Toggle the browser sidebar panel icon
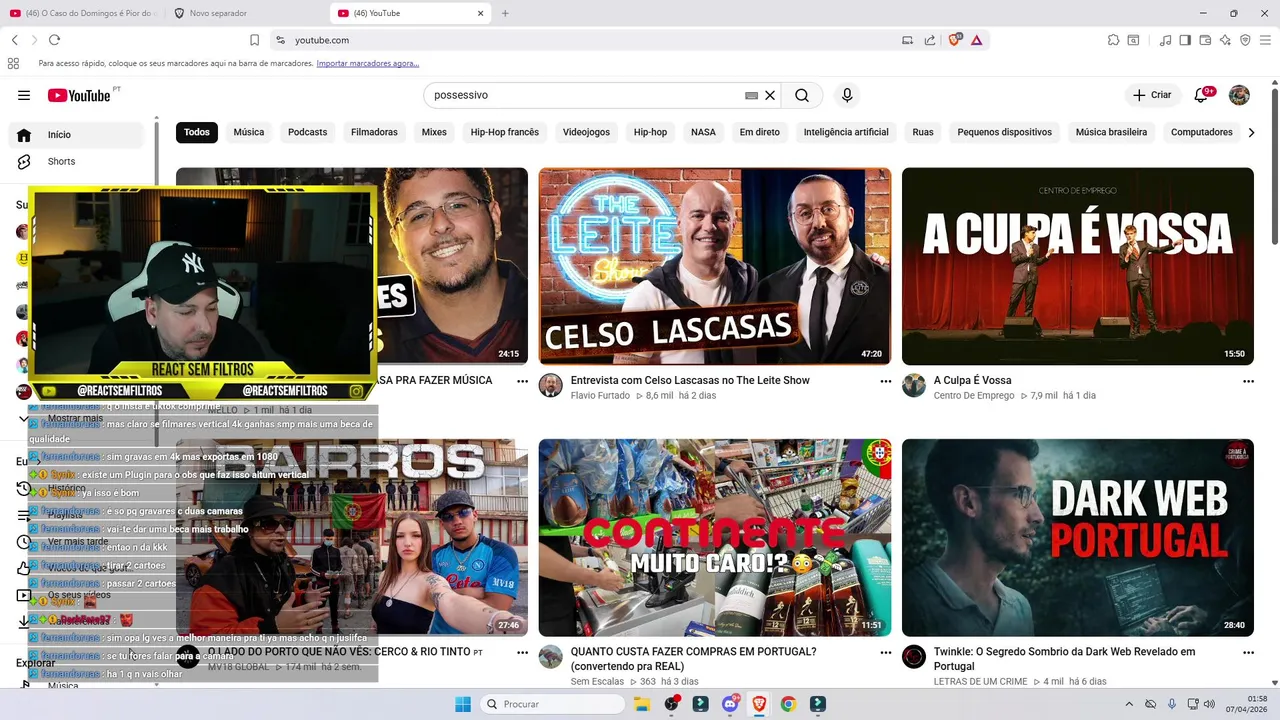 coord(1185,40)
